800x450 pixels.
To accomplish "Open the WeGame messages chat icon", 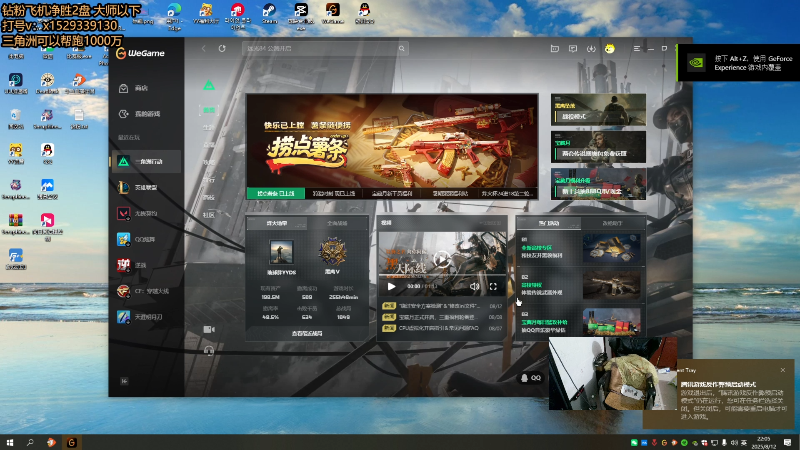I will tap(573, 48).
